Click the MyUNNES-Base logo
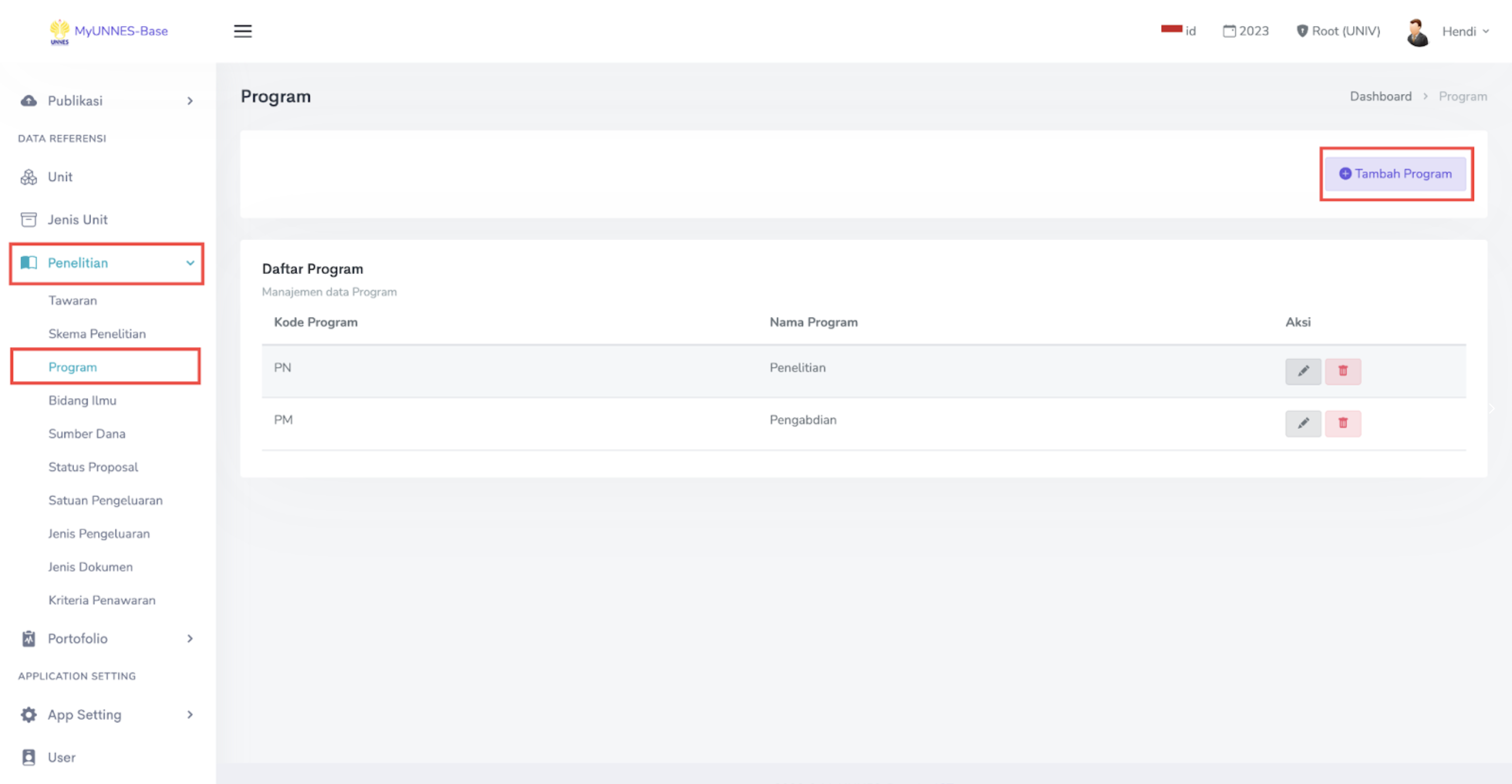This screenshot has height=784, width=1512. [x=109, y=31]
